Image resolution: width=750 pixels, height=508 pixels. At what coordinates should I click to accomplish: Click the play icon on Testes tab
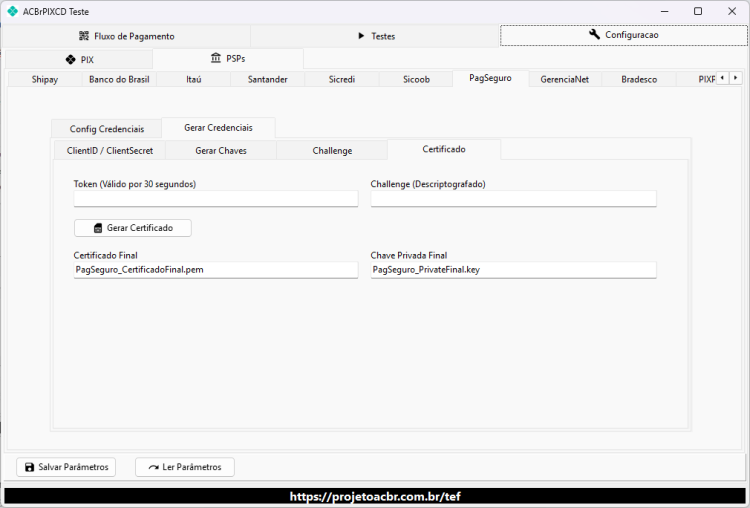point(361,36)
